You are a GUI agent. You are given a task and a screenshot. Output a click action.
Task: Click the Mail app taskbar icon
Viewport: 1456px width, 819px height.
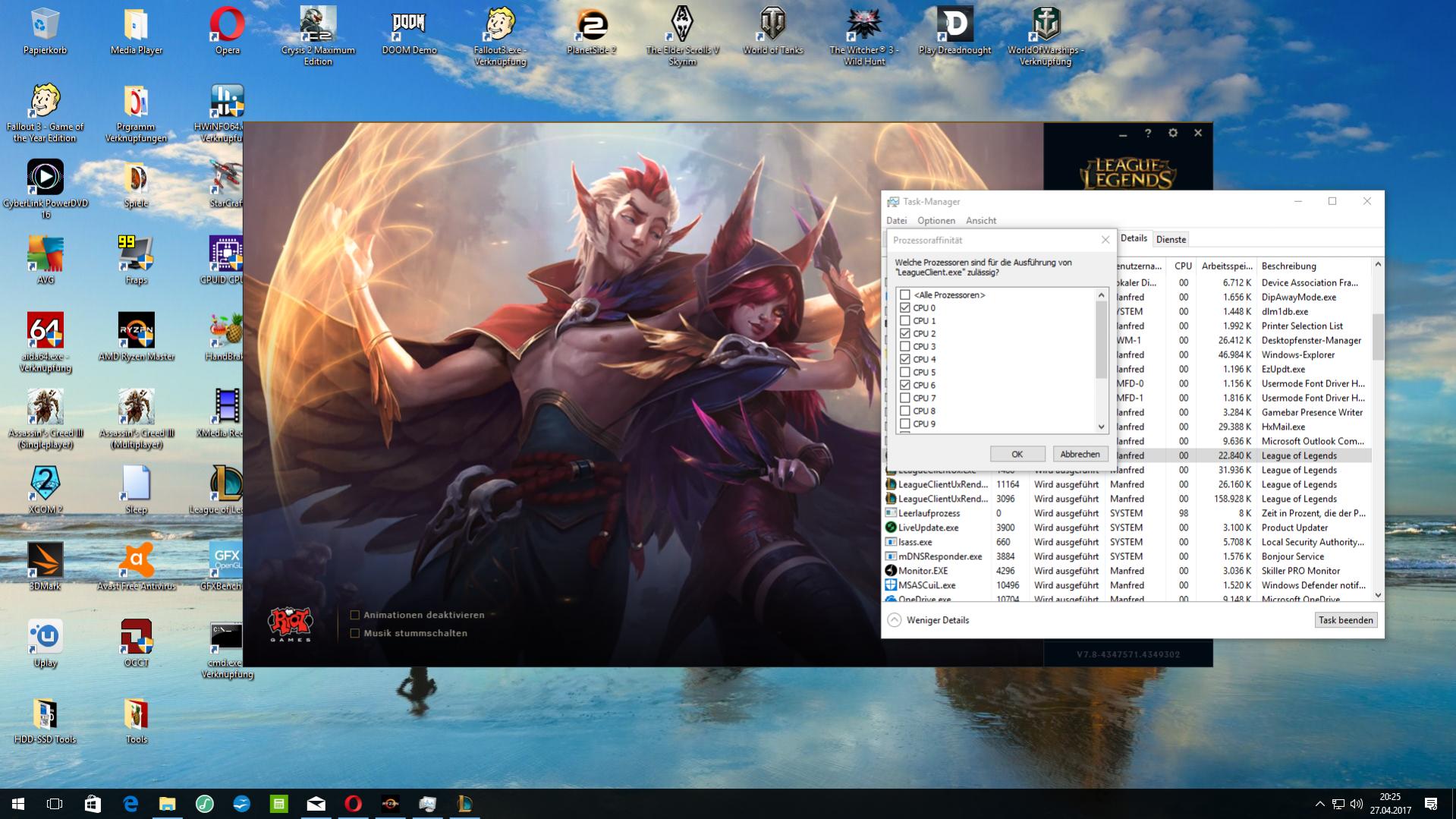tap(316, 804)
